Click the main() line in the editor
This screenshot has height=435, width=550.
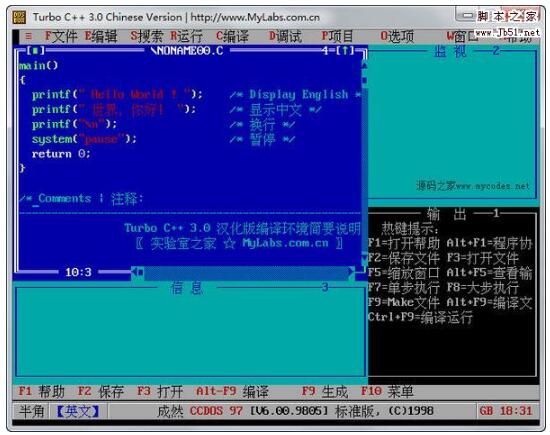(38, 65)
